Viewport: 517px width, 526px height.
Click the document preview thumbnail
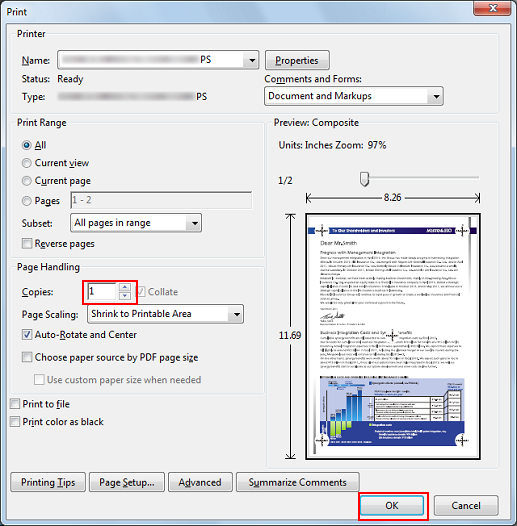393,336
